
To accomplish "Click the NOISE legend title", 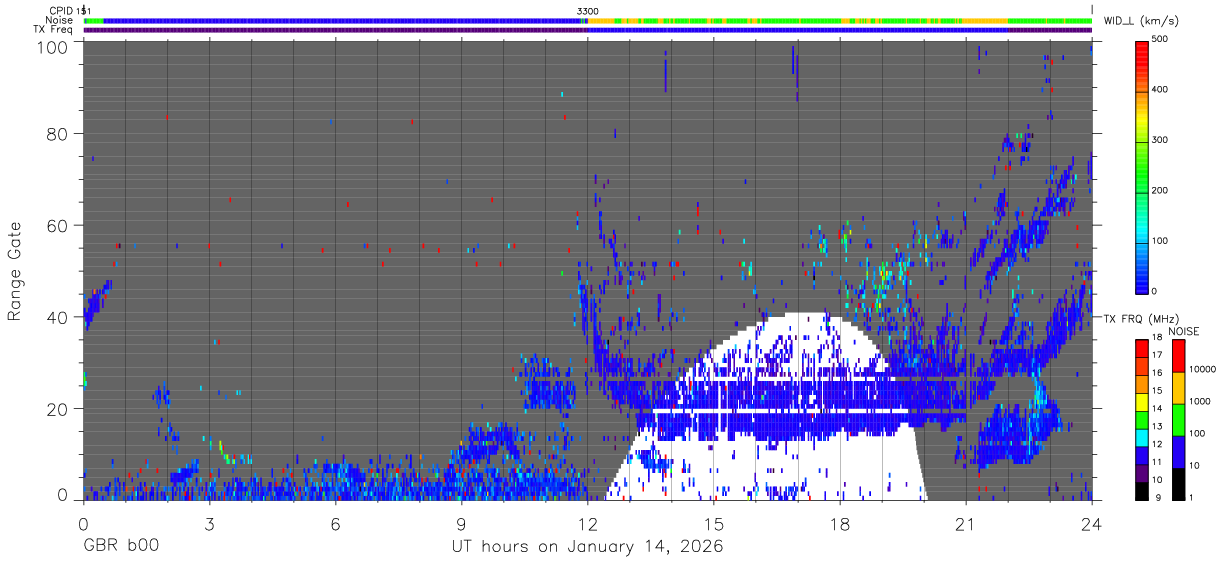I will [x=1184, y=331].
